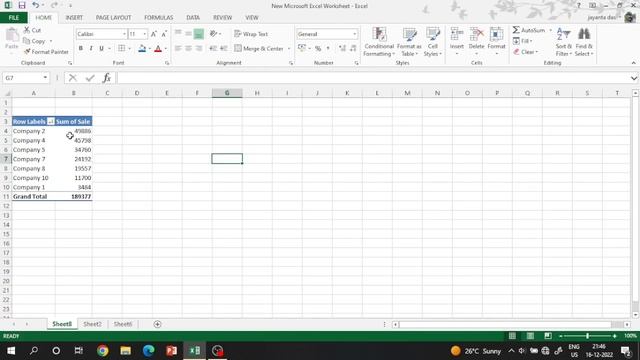Viewport: 640px width, 360px height.
Task: Open Row Labels filter dropdown
Action: tap(51, 122)
